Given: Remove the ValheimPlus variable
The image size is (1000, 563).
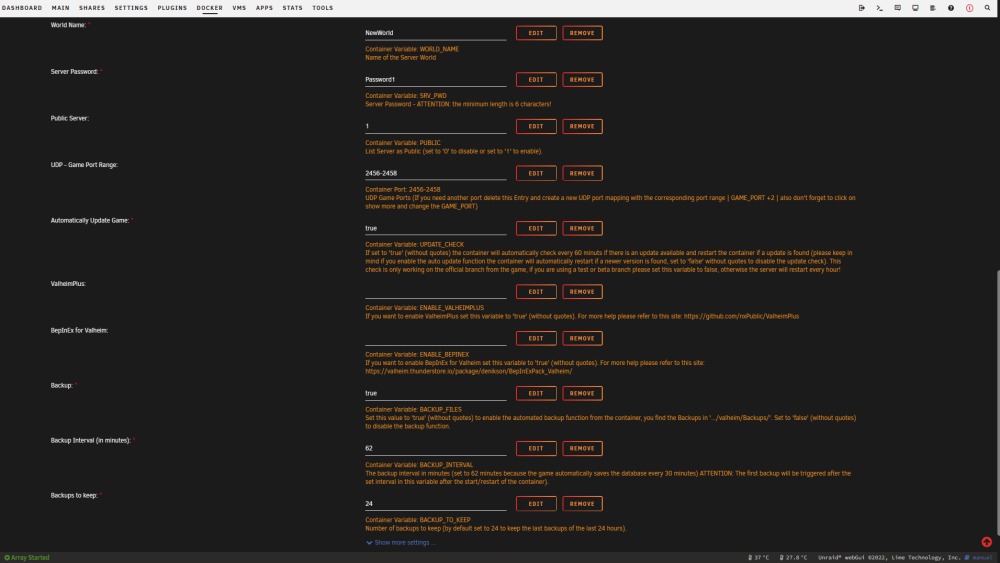Looking at the screenshot, I should [582, 291].
